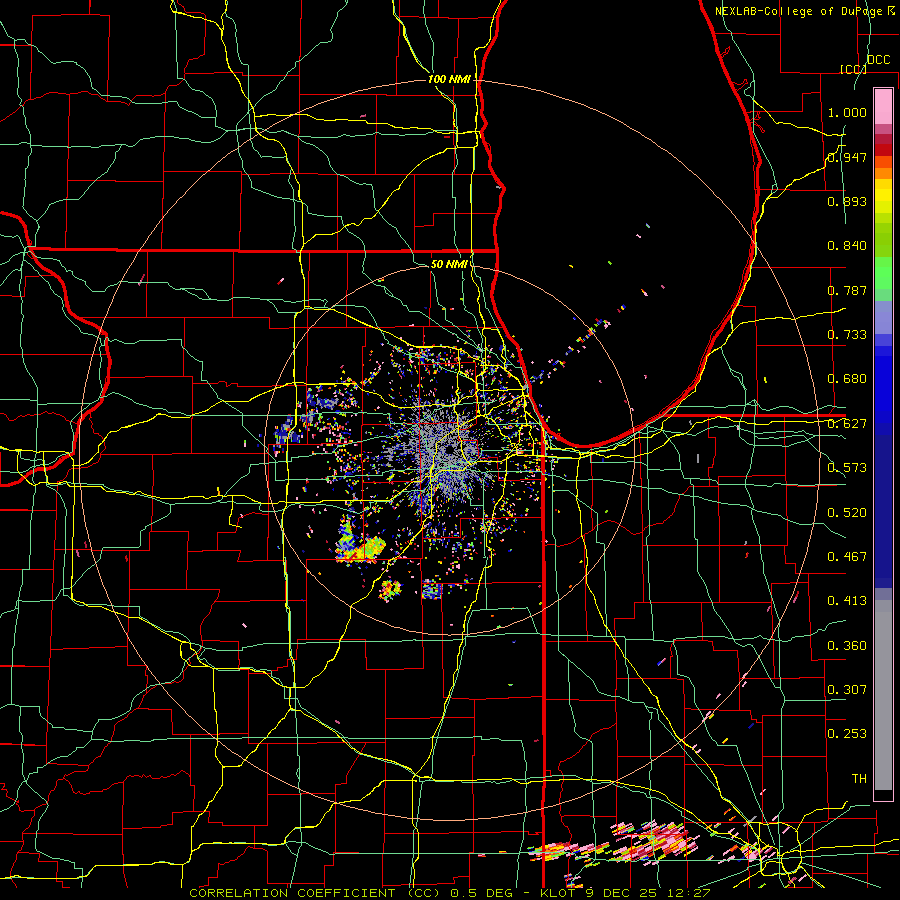The width and height of the screenshot is (900, 900).
Task: Click the TH threshold label on the legend
Action: (x=859, y=779)
